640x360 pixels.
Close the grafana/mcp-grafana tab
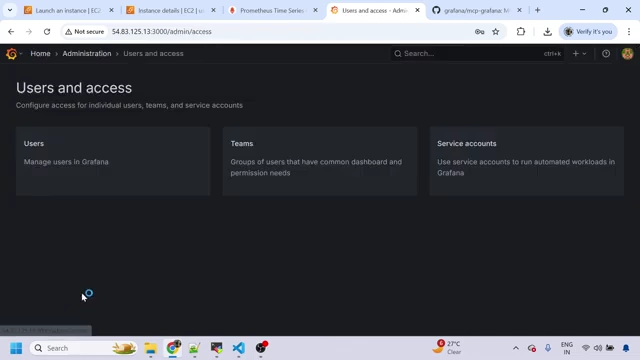point(519,10)
